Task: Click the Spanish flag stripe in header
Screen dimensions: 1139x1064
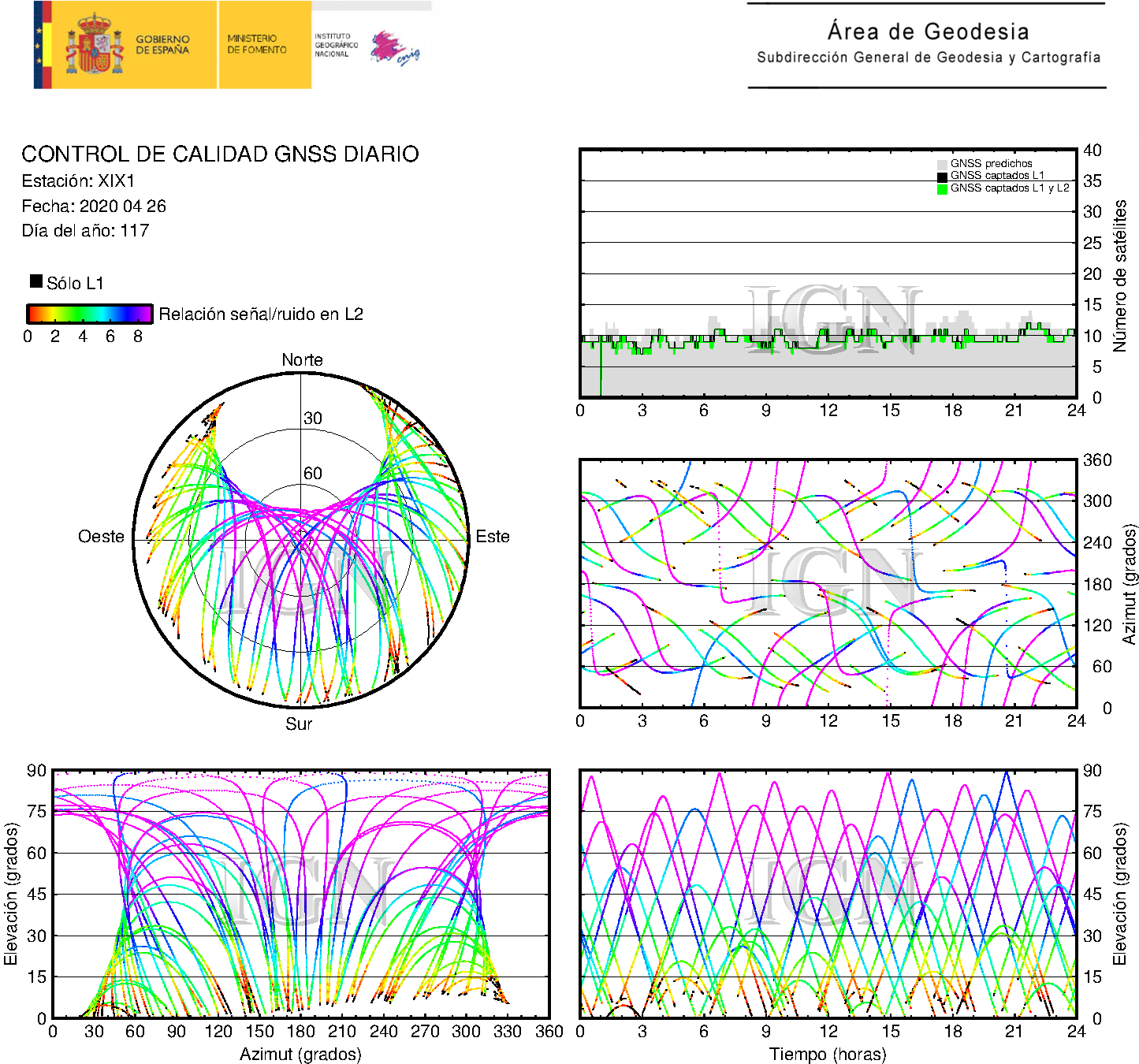Action: 43,45
